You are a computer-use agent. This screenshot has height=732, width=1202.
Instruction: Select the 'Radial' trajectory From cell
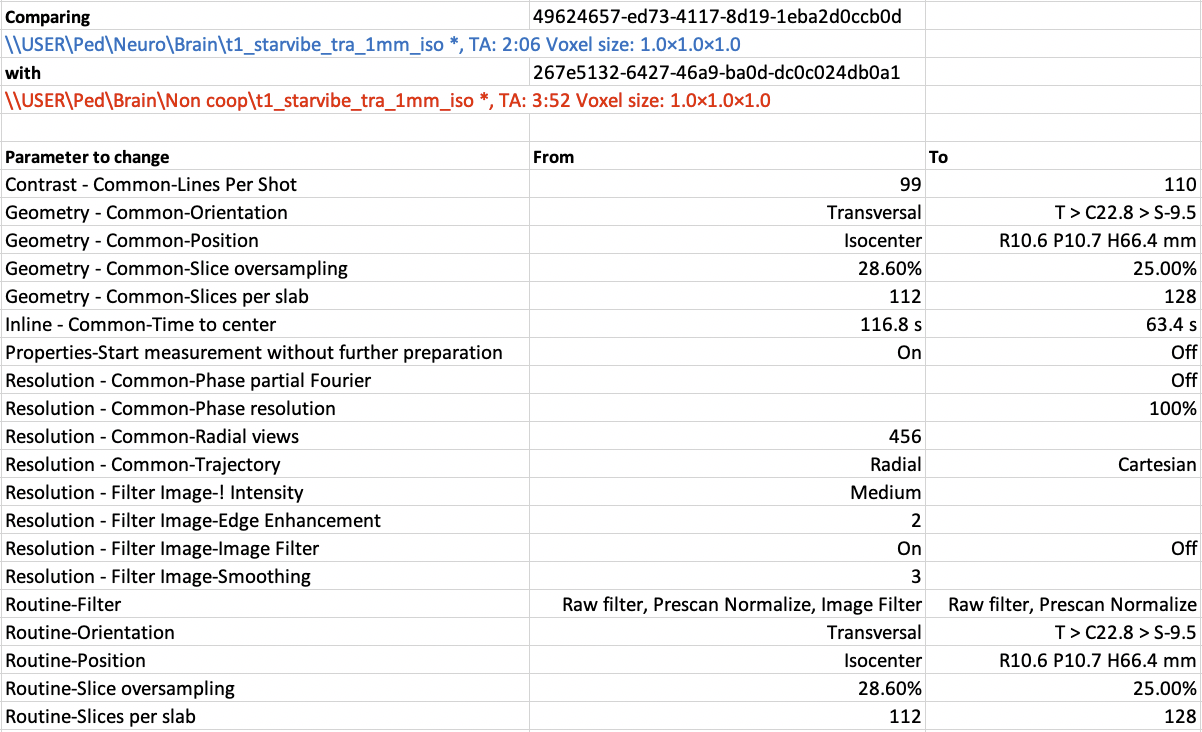[x=896, y=465]
